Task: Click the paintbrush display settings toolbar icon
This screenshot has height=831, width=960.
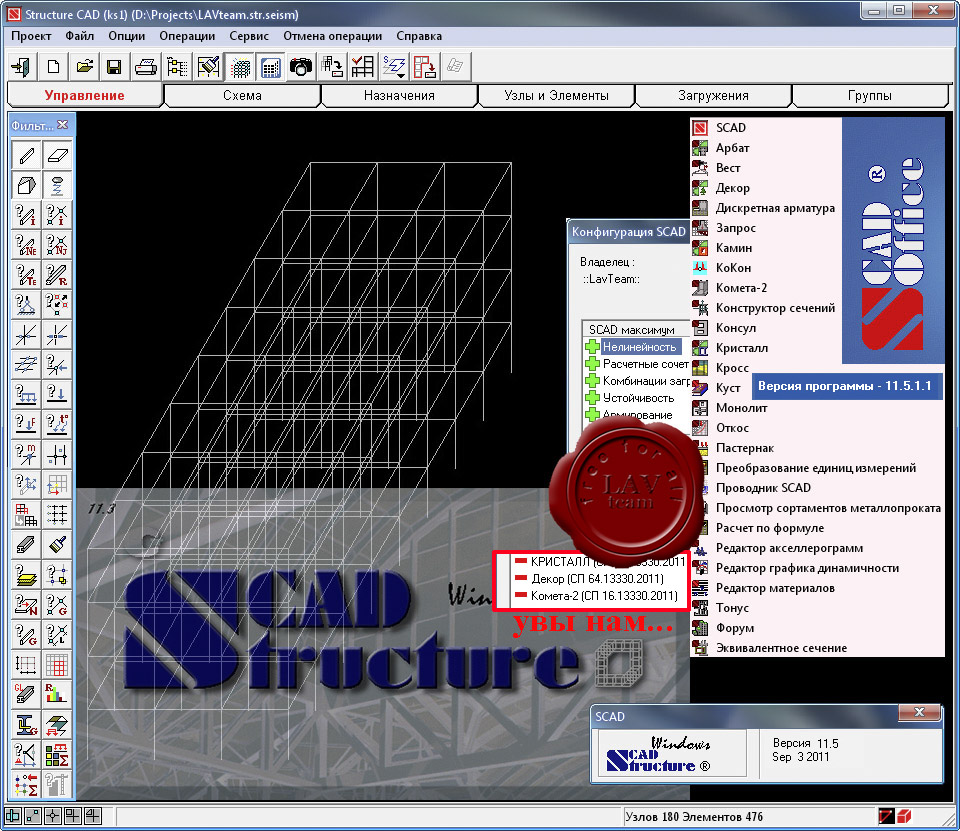Action: point(208,66)
